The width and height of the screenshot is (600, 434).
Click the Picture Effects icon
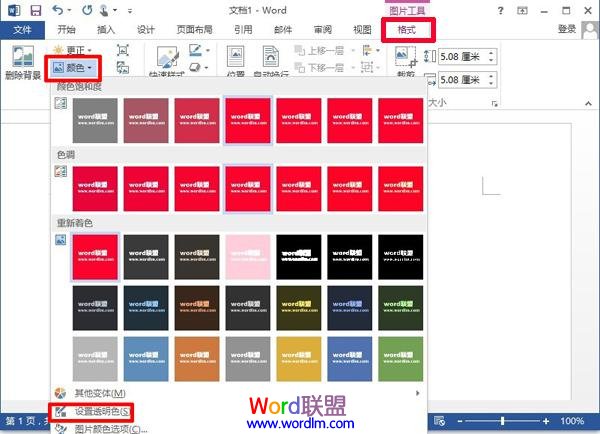click(195, 67)
